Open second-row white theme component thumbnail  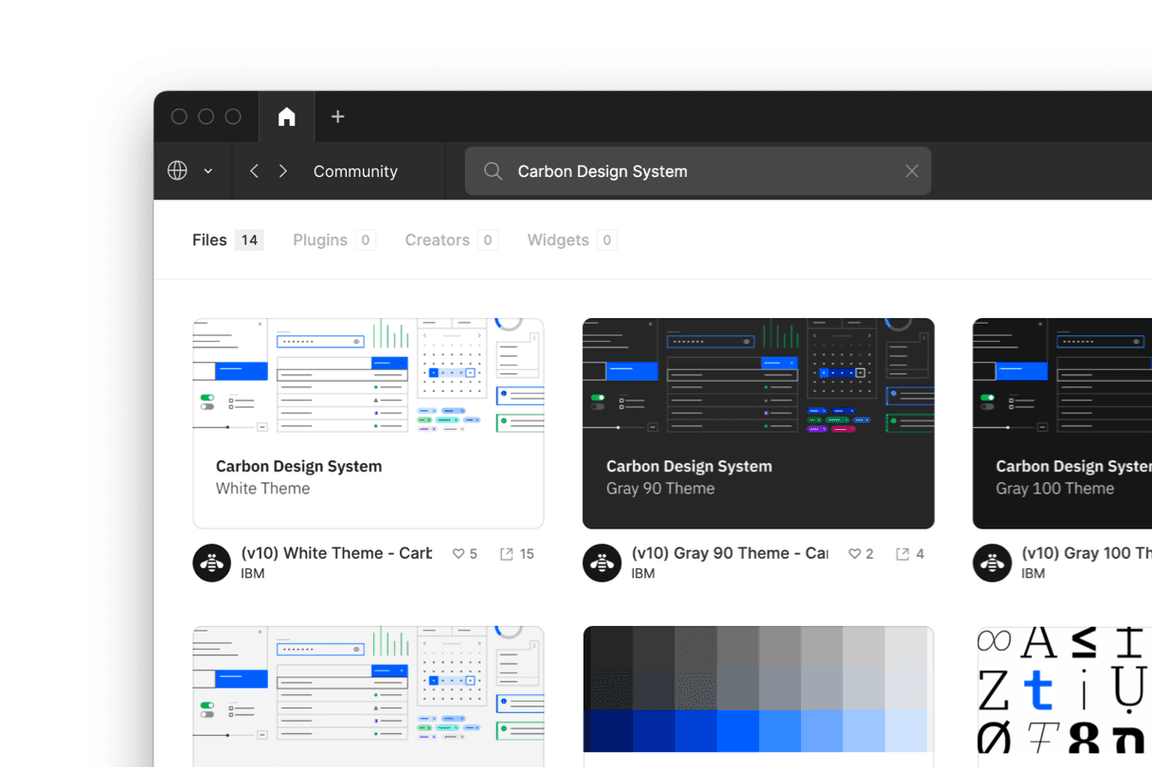click(x=368, y=696)
